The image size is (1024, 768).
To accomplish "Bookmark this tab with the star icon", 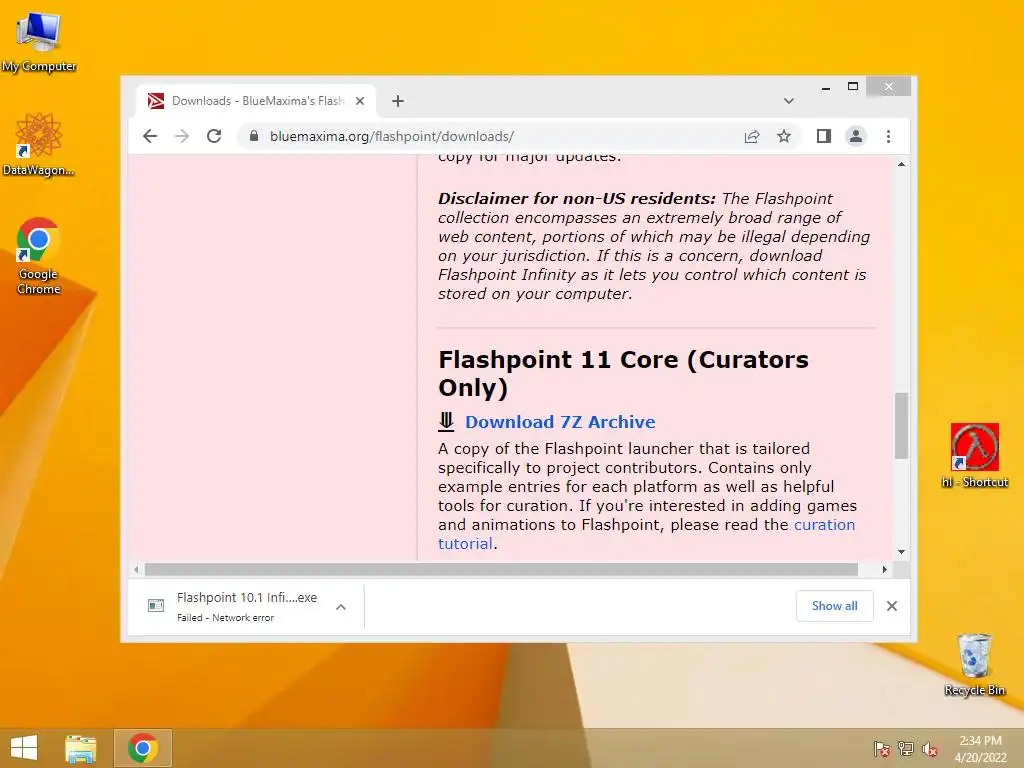I will click(x=784, y=136).
